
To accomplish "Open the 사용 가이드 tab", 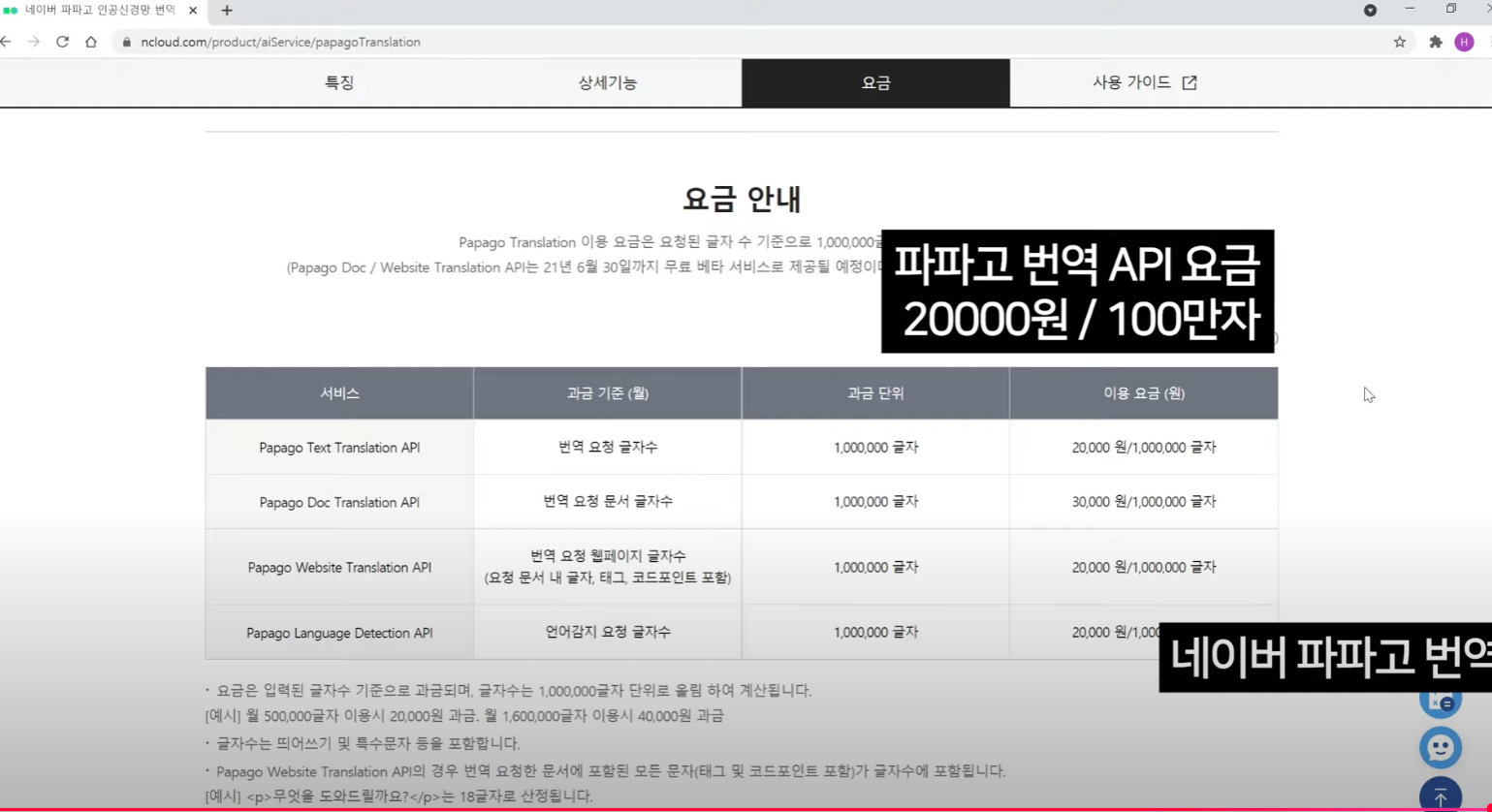I will (1144, 83).
